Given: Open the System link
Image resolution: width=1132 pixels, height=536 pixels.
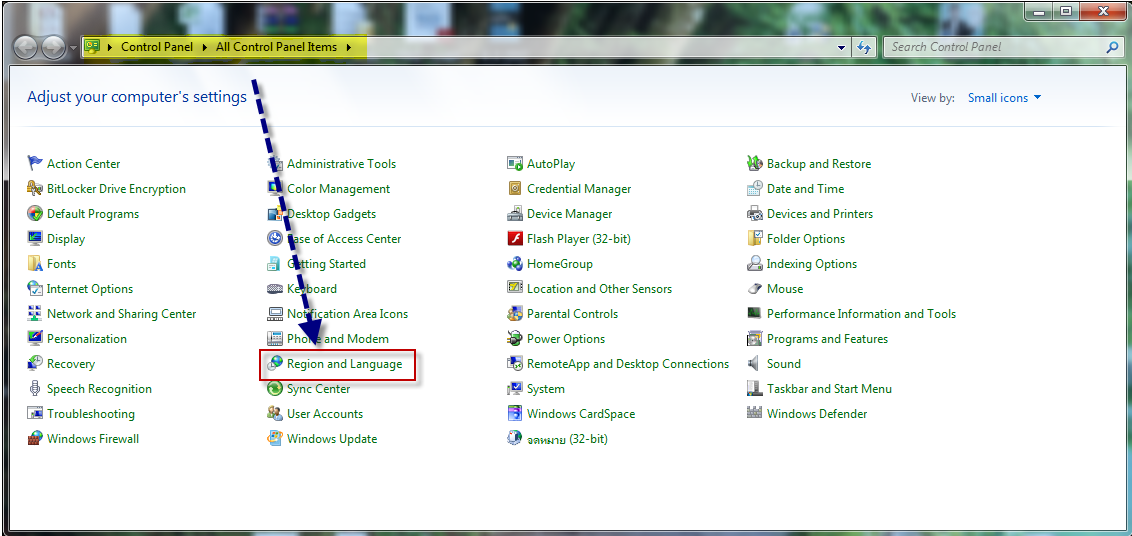Looking at the screenshot, I should [x=546, y=389].
